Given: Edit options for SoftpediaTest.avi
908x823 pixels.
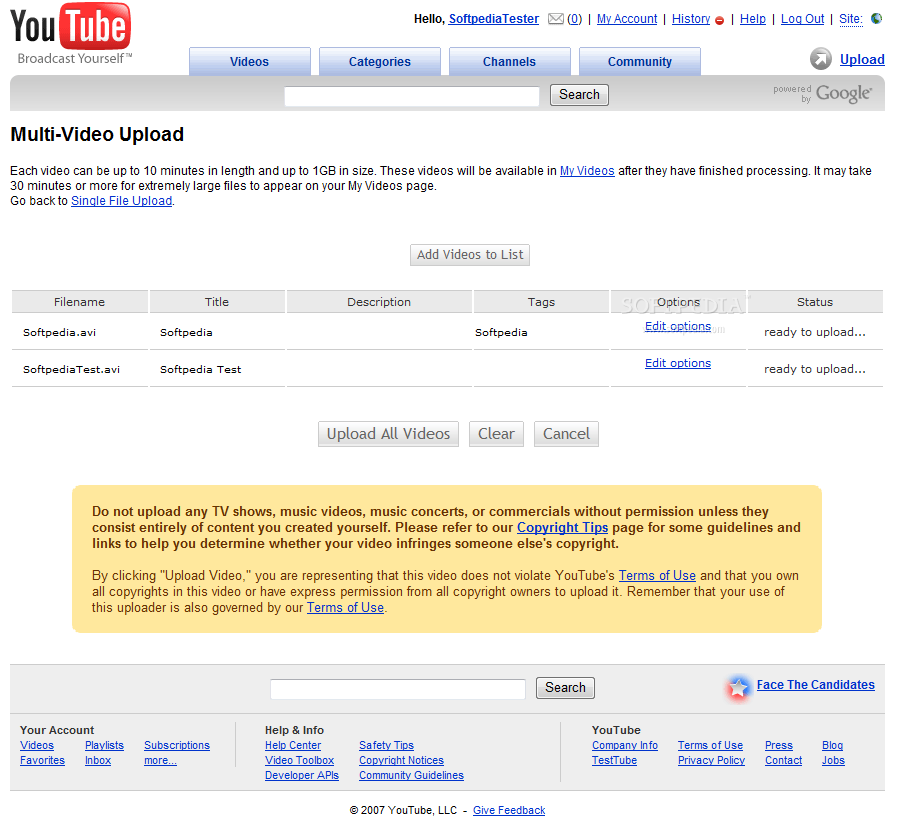Looking at the screenshot, I should coord(678,363).
